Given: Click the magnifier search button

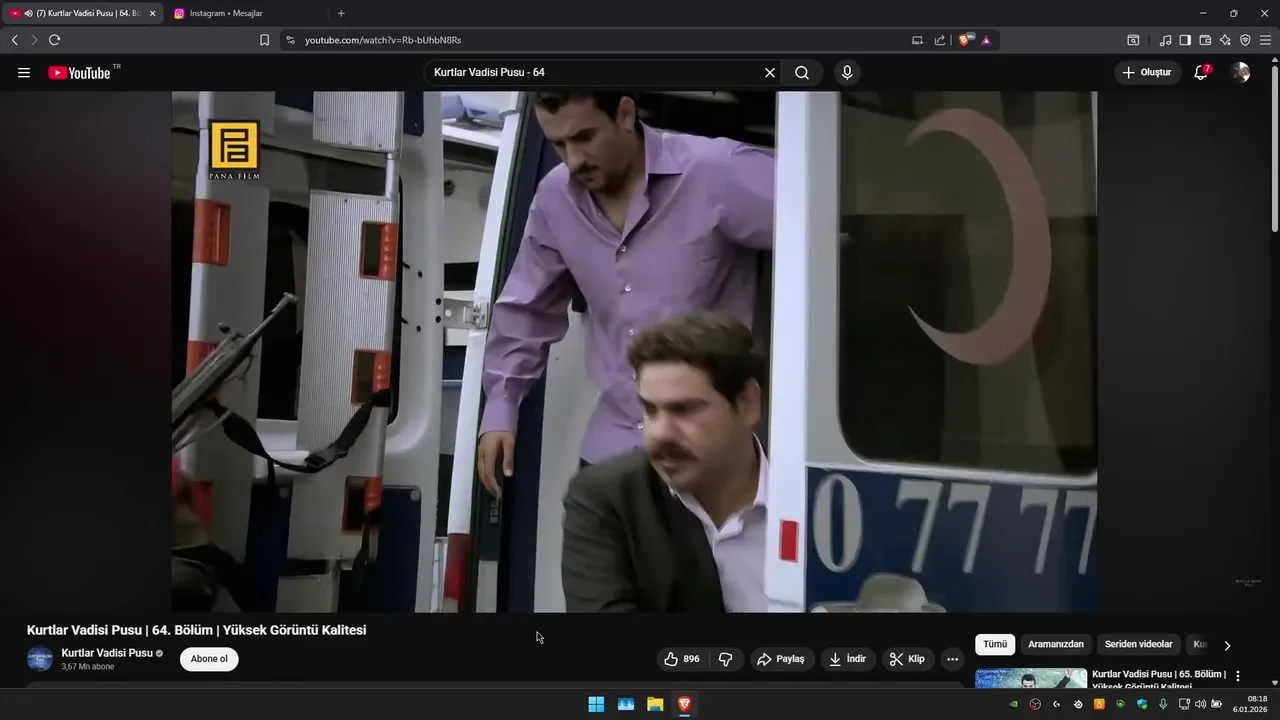Looking at the screenshot, I should [x=802, y=72].
